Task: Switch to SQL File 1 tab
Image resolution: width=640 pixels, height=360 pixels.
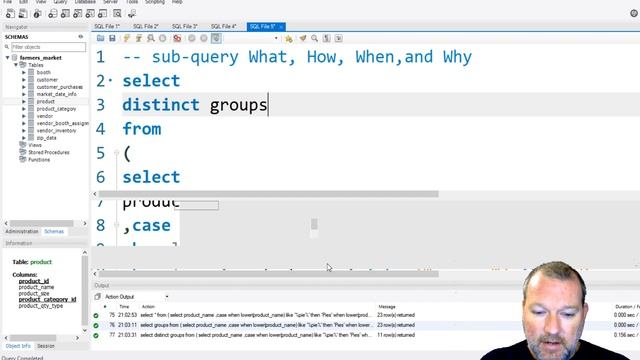Action: pos(107,27)
